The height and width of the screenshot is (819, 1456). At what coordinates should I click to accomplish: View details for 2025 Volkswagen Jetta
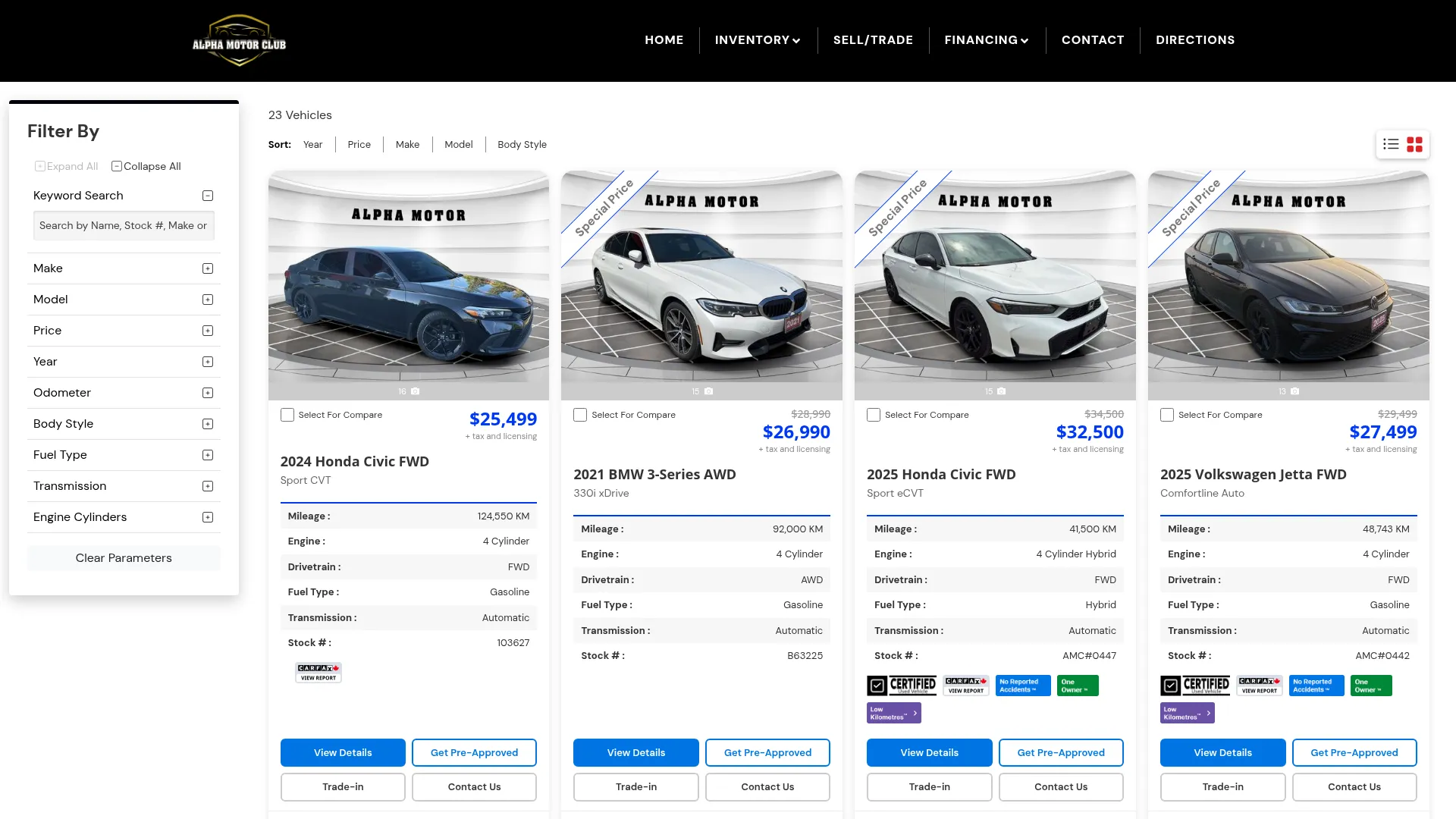tap(1223, 753)
